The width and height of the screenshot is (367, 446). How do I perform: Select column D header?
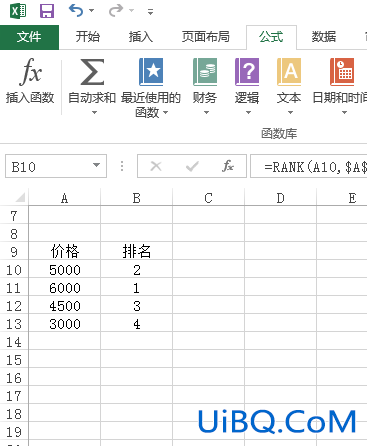pyautogui.click(x=281, y=198)
